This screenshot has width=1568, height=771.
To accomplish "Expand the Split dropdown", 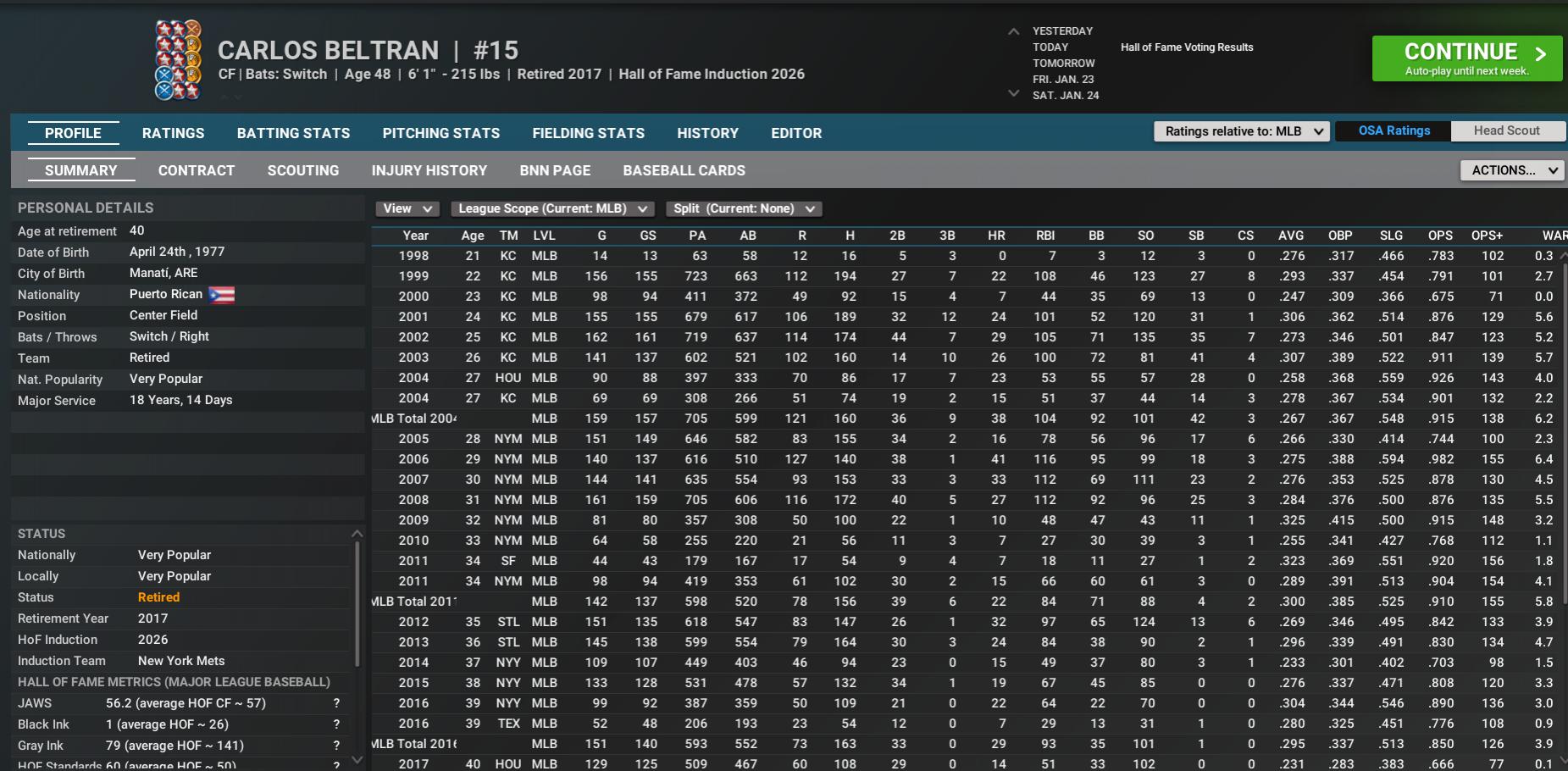I will 744,208.
